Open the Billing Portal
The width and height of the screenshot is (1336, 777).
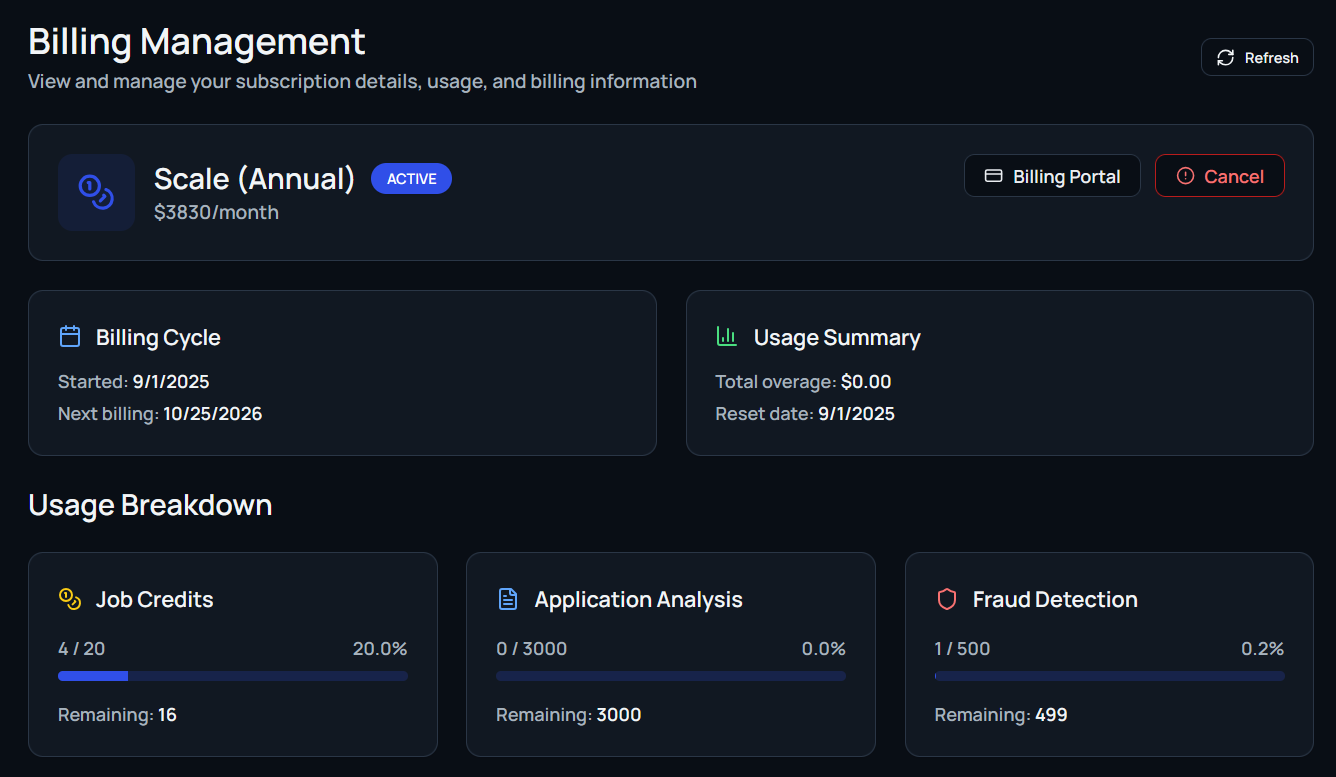pyautogui.click(x=1052, y=176)
